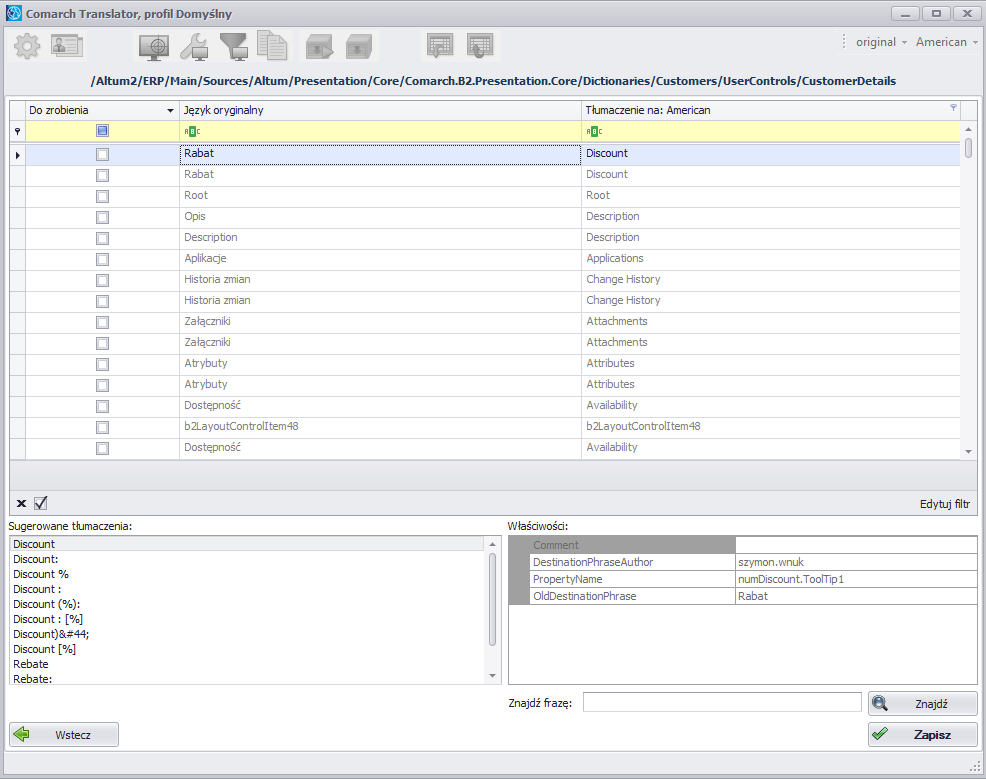
Task: Click the table undo toolbar icon
Action: pyautogui.click(x=440, y=46)
